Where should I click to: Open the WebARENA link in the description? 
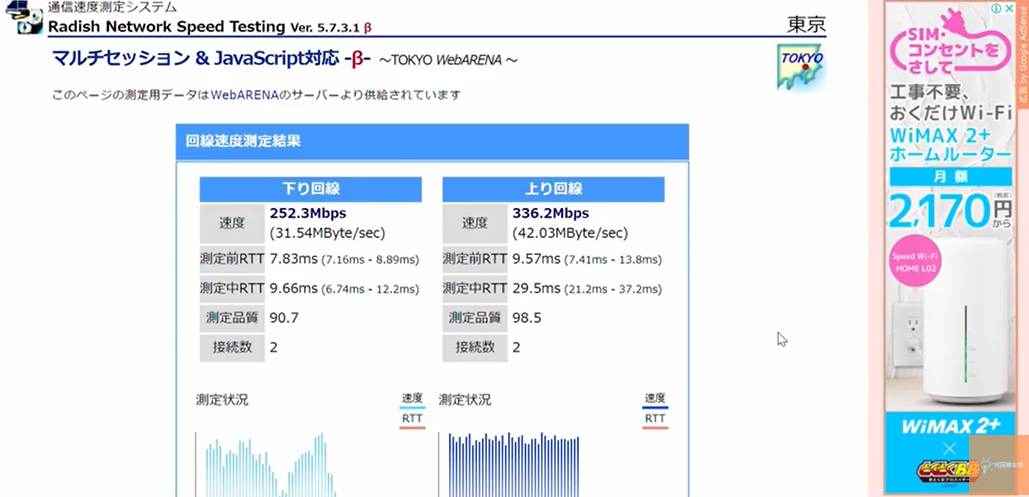tap(245, 95)
